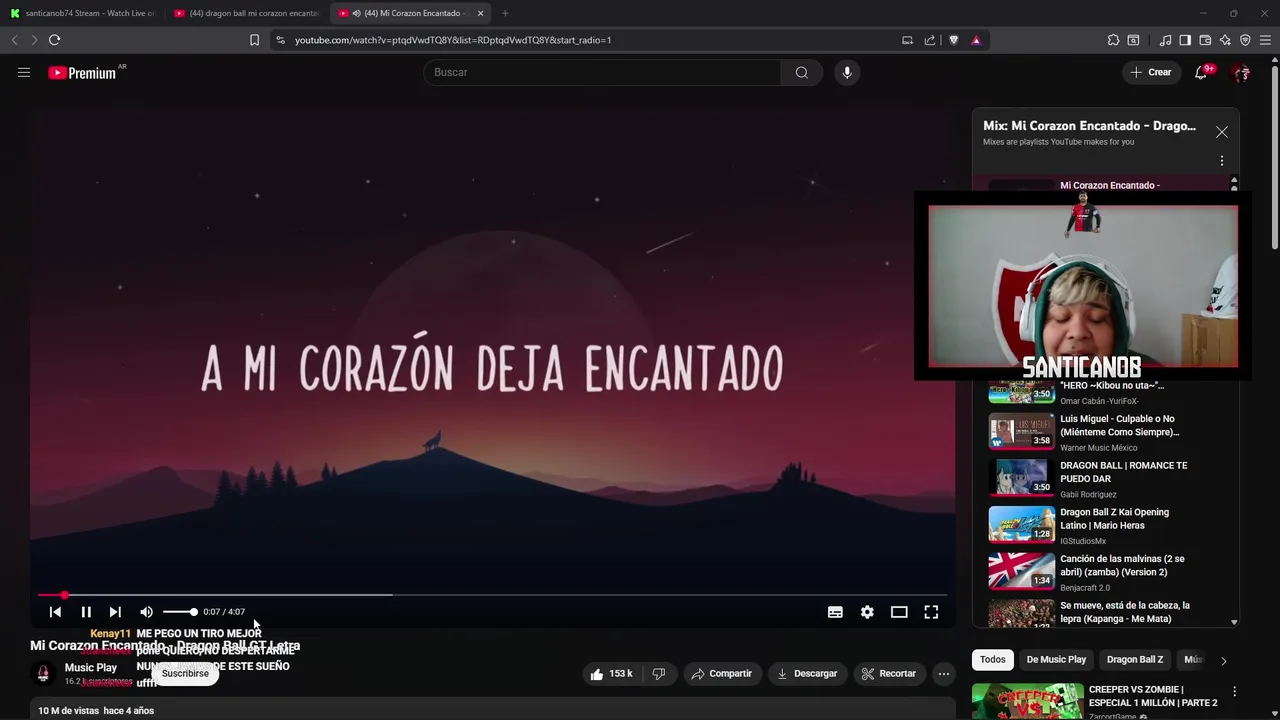Open the browser extensions puzzle icon
The image size is (1280, 720).
(x=1113, y=40)
